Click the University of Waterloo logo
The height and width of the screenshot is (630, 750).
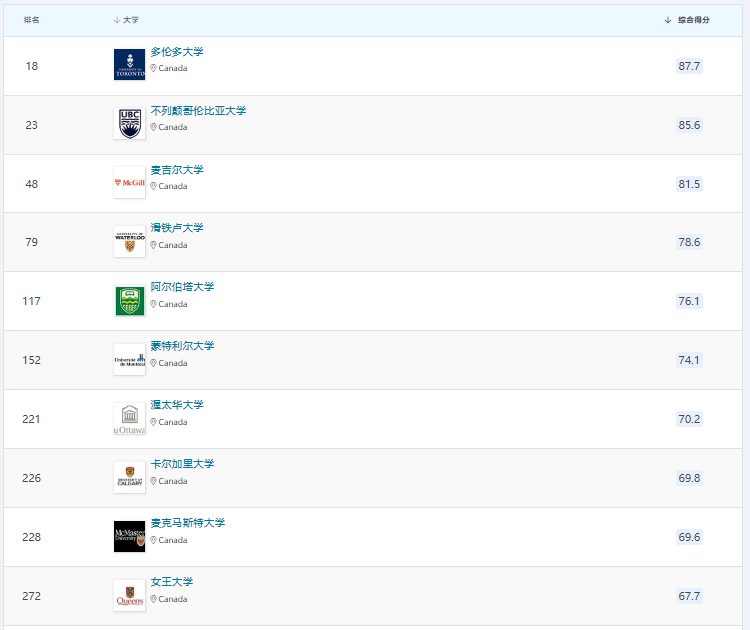[129, 242]
